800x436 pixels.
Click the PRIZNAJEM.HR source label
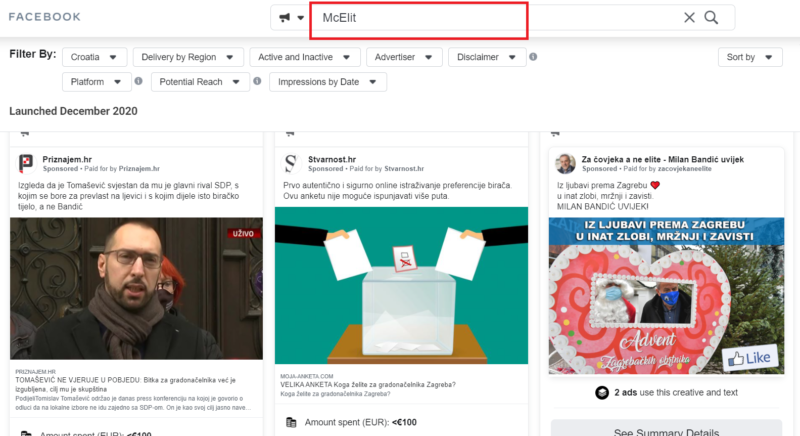click(x=36, y=372)
